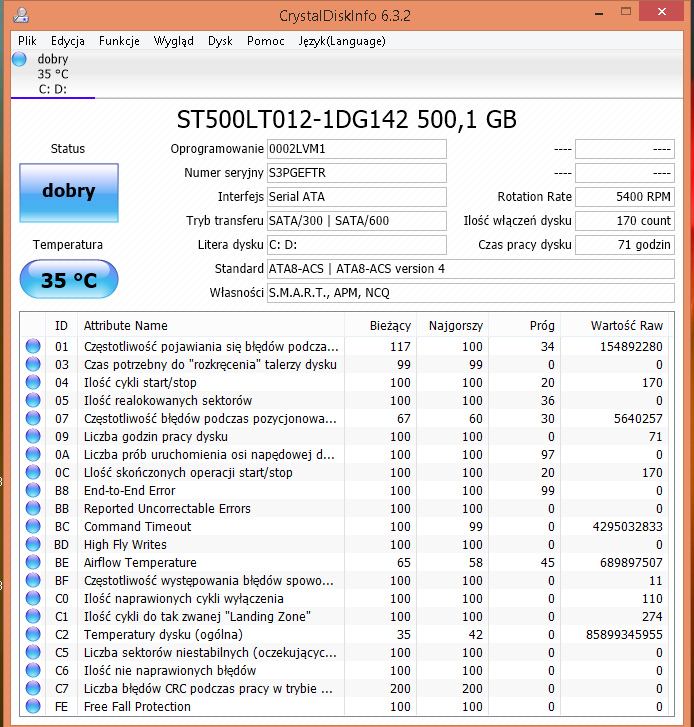Click raw value 85899345955
This screenshot has height=727, width=694.
(x=624, y=634)
